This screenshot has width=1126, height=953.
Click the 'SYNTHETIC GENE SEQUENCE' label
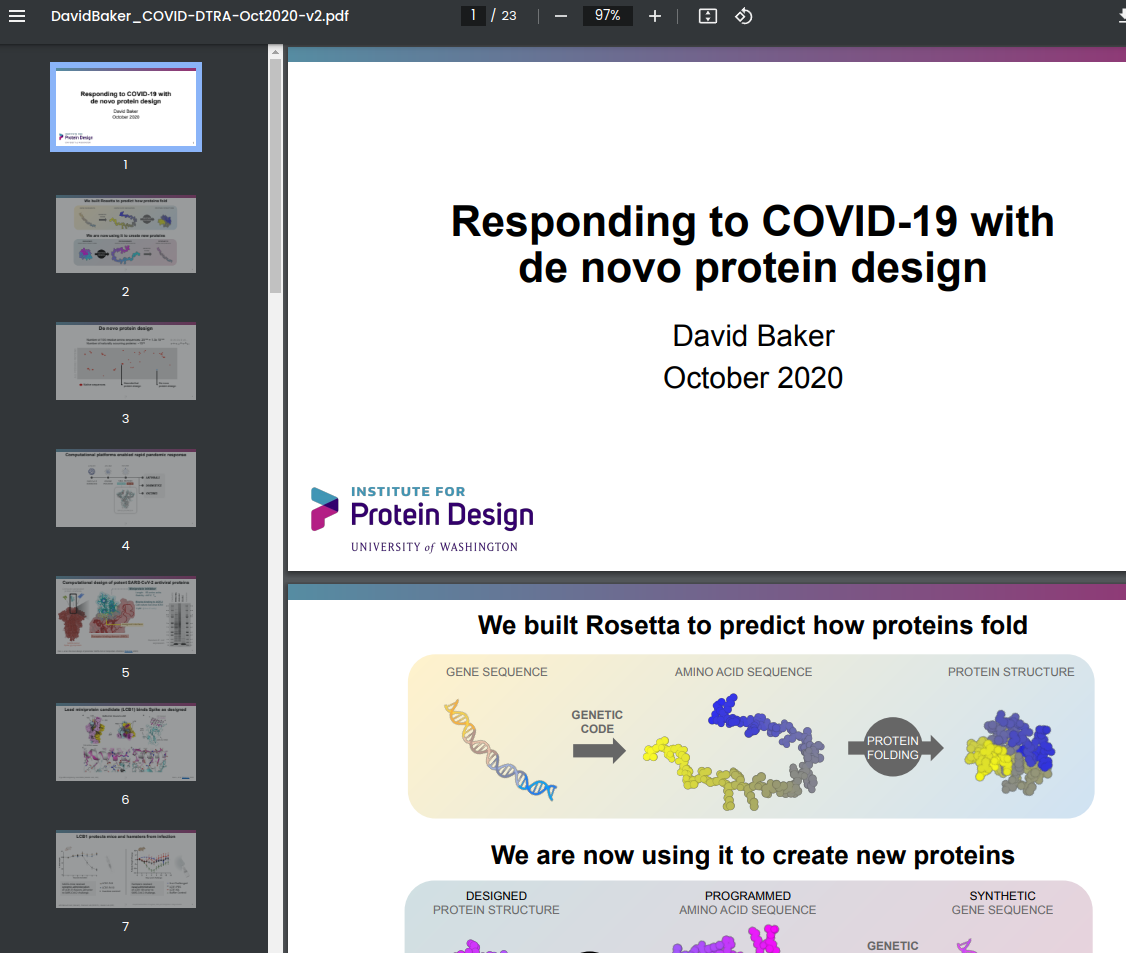point(1002,903)
